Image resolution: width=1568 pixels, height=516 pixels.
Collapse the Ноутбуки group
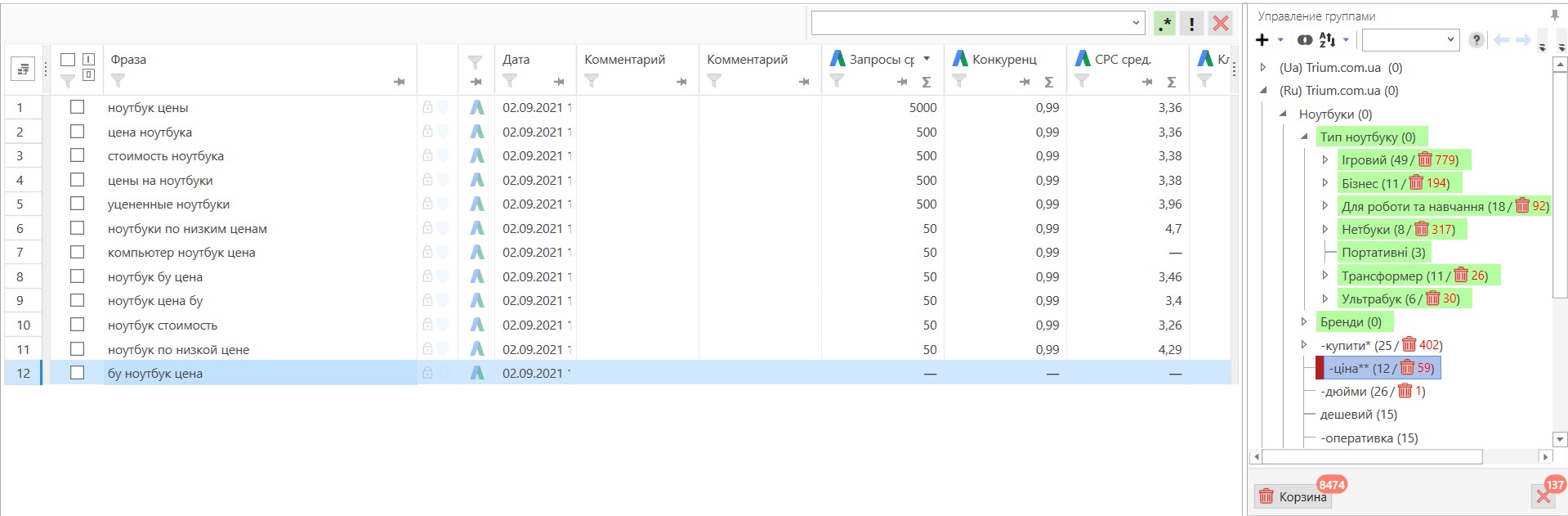coord(1284,114)
